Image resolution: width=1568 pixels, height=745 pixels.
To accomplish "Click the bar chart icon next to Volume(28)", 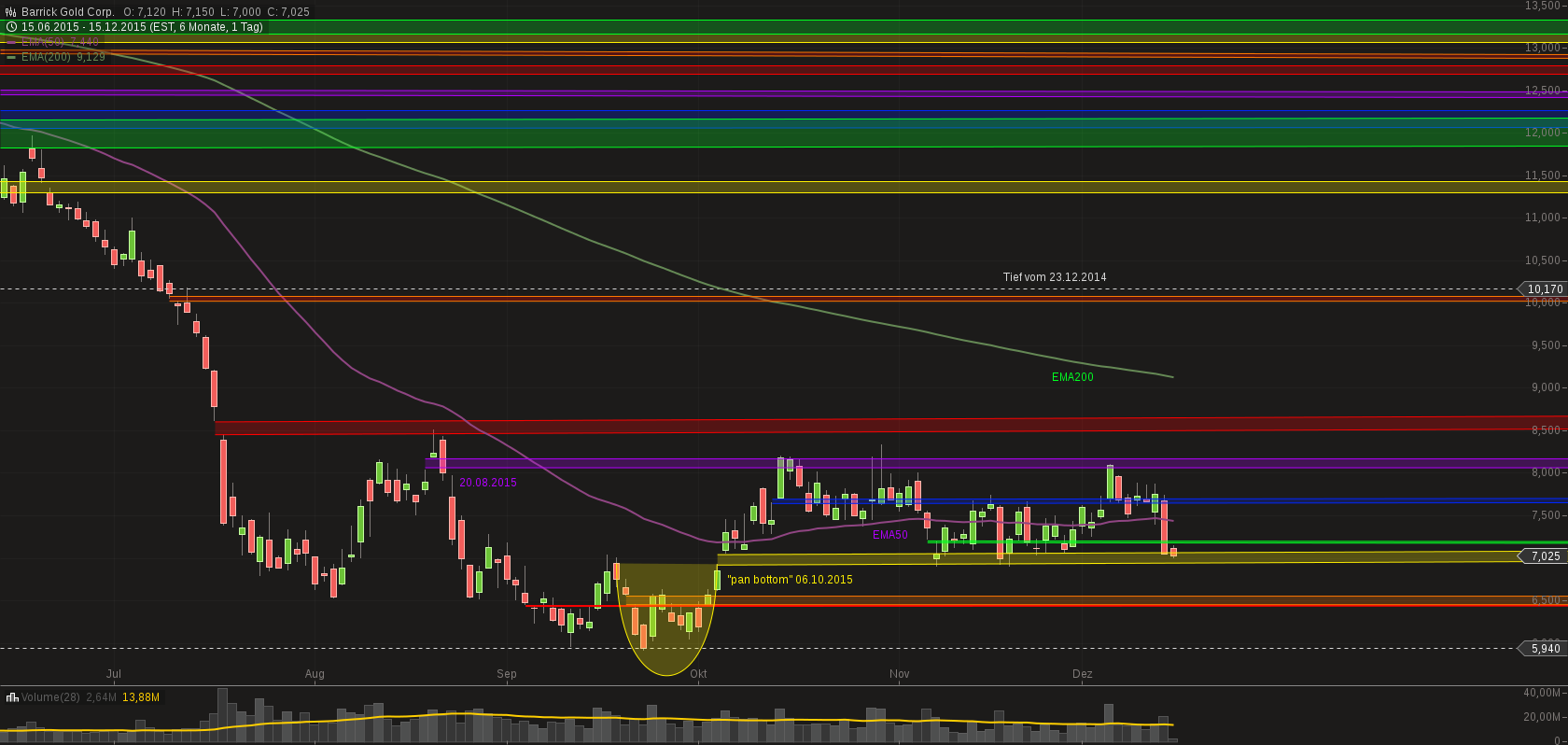I will pyautogui.click(x=12, y=697).
